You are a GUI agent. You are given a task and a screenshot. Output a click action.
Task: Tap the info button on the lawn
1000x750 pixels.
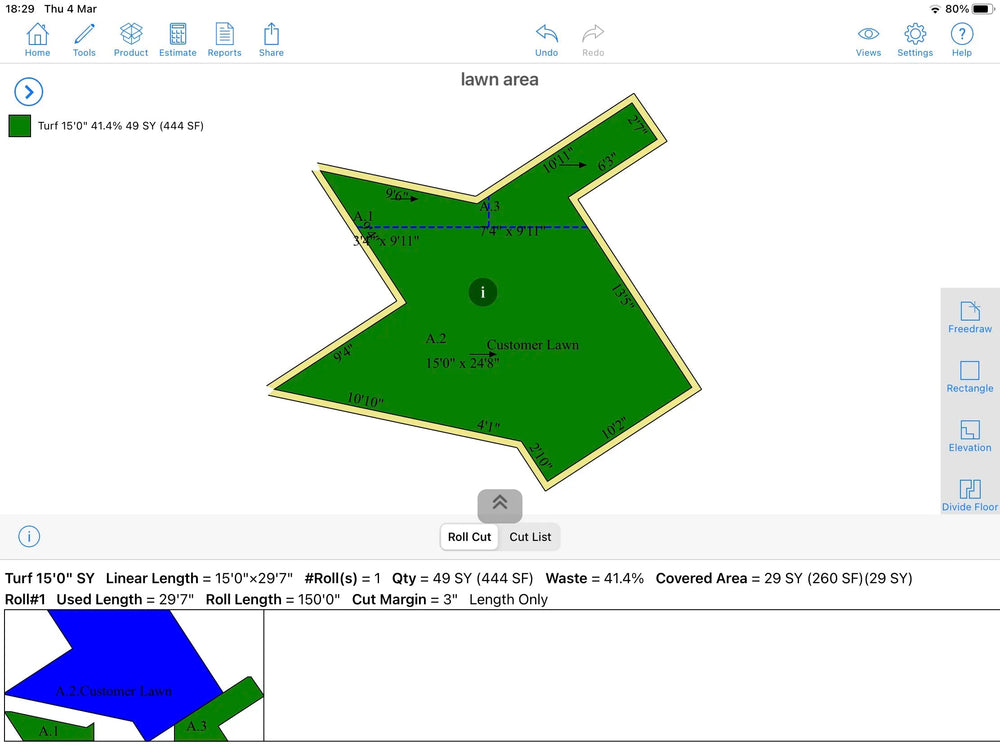coord(483,293)
